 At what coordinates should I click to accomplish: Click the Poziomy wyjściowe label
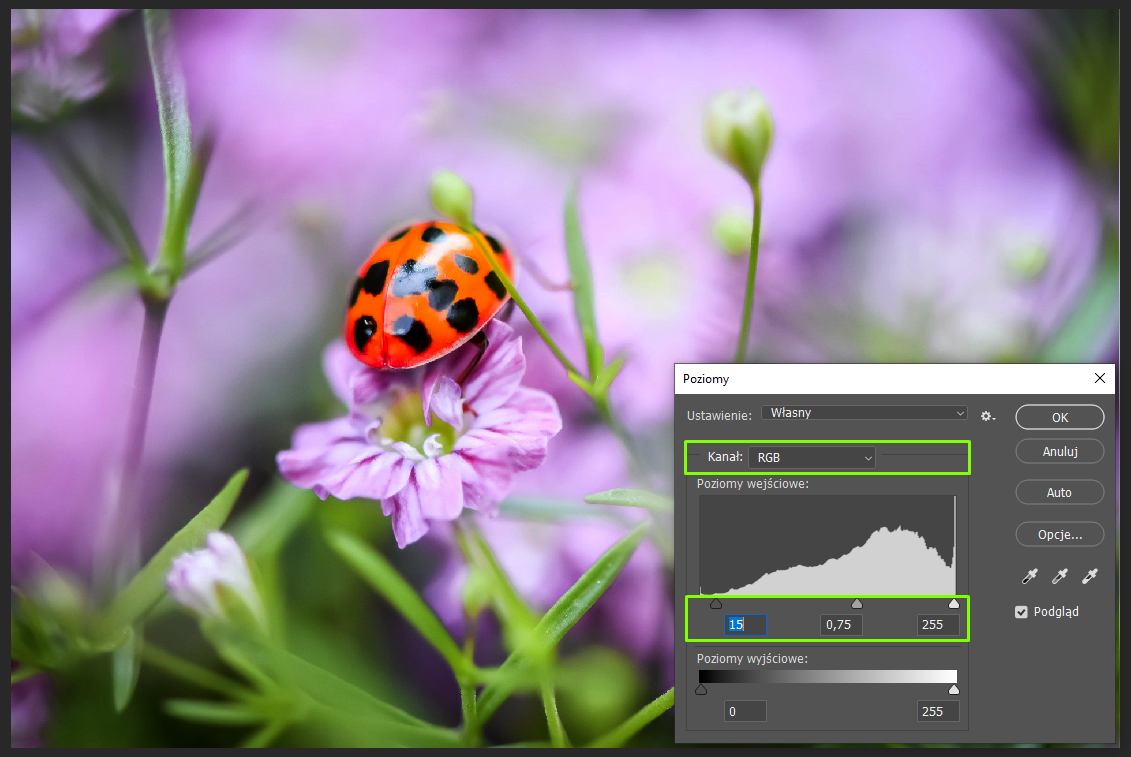(x=752, y=659)
